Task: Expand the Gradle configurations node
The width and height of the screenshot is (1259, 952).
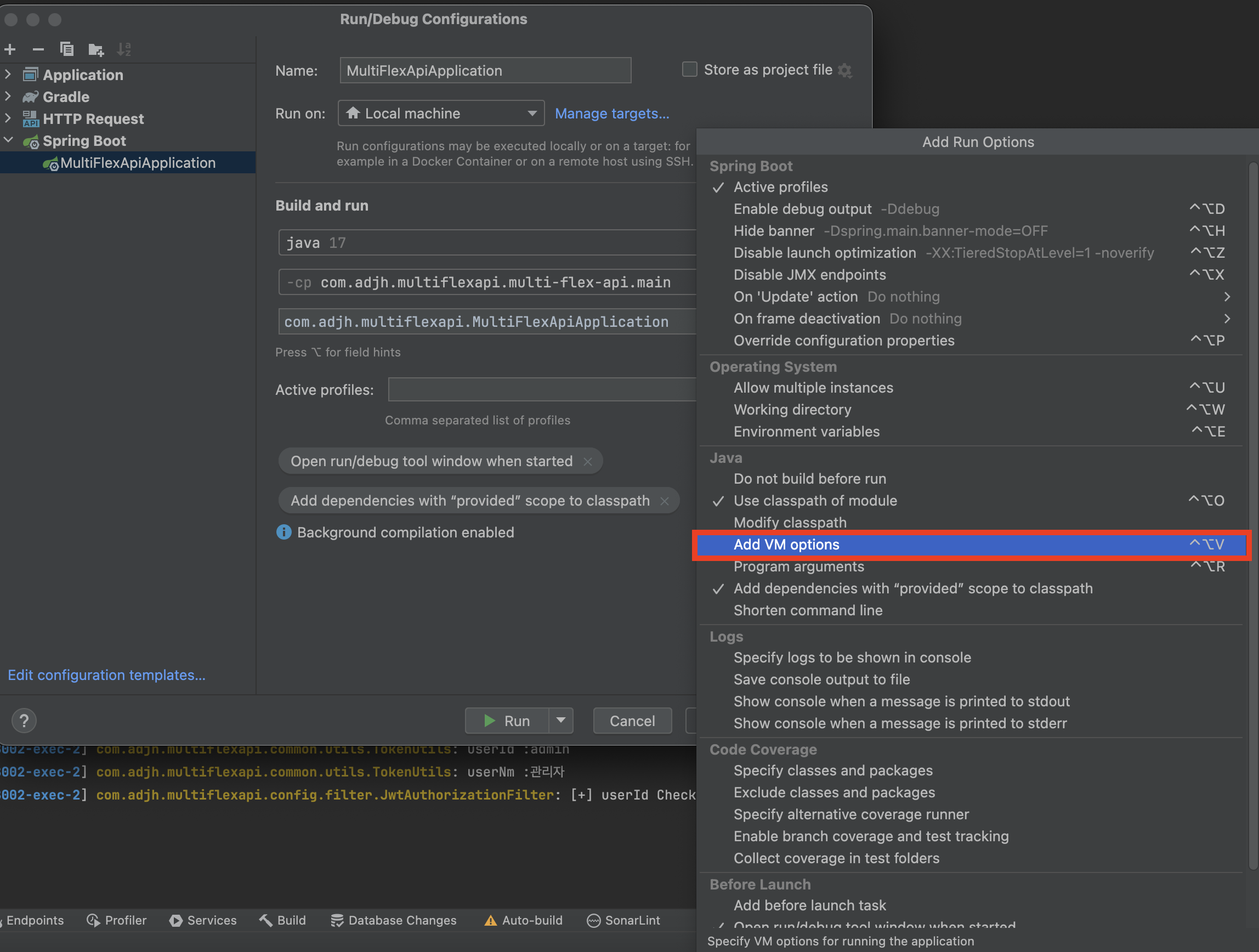Action: (8, 97)
